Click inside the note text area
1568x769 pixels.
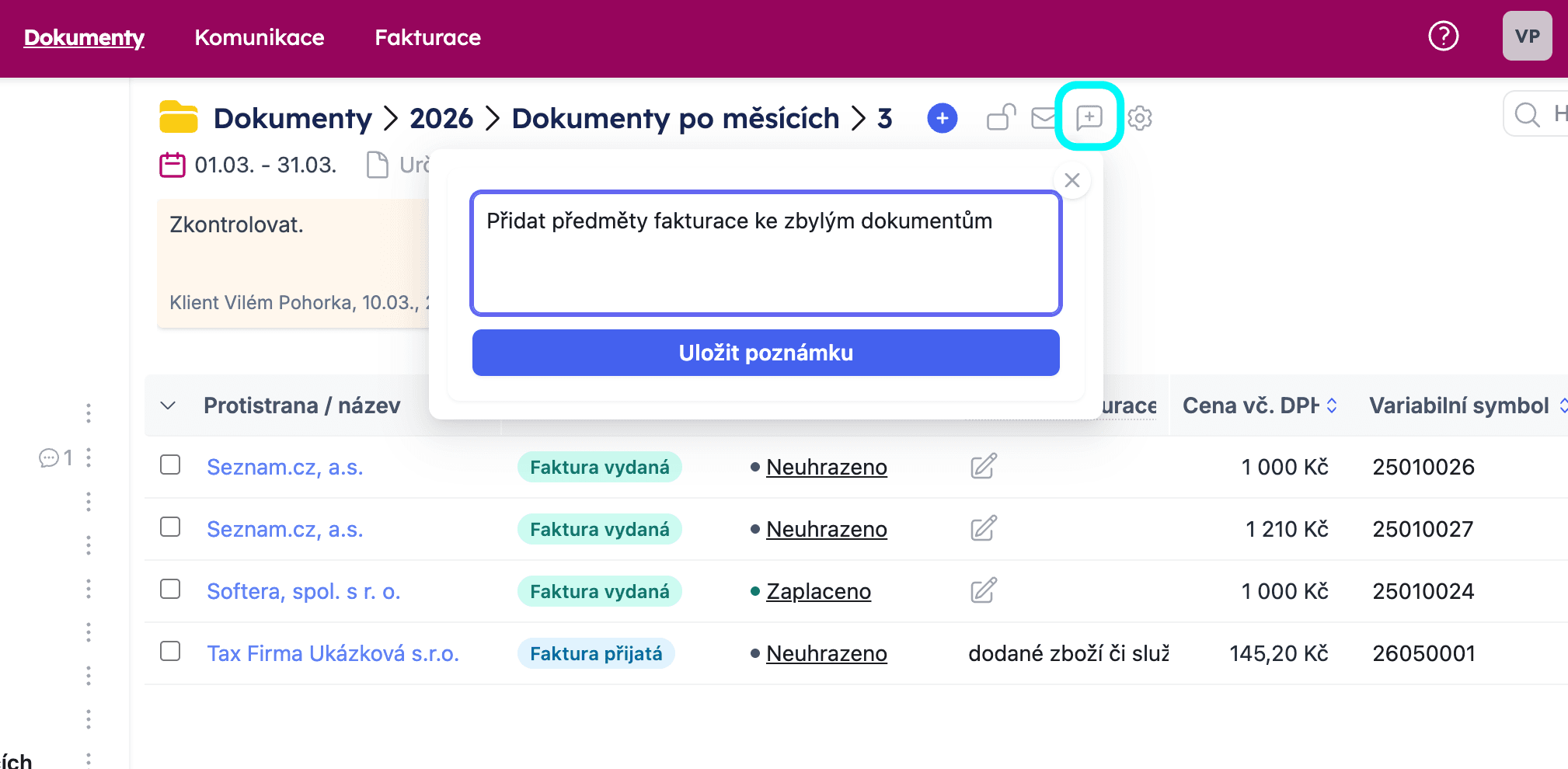(765, 252)
